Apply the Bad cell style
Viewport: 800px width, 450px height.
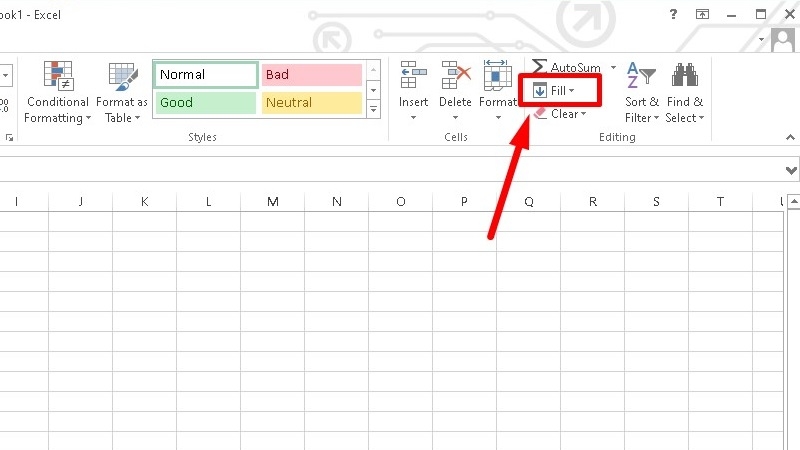click(311, 75)
